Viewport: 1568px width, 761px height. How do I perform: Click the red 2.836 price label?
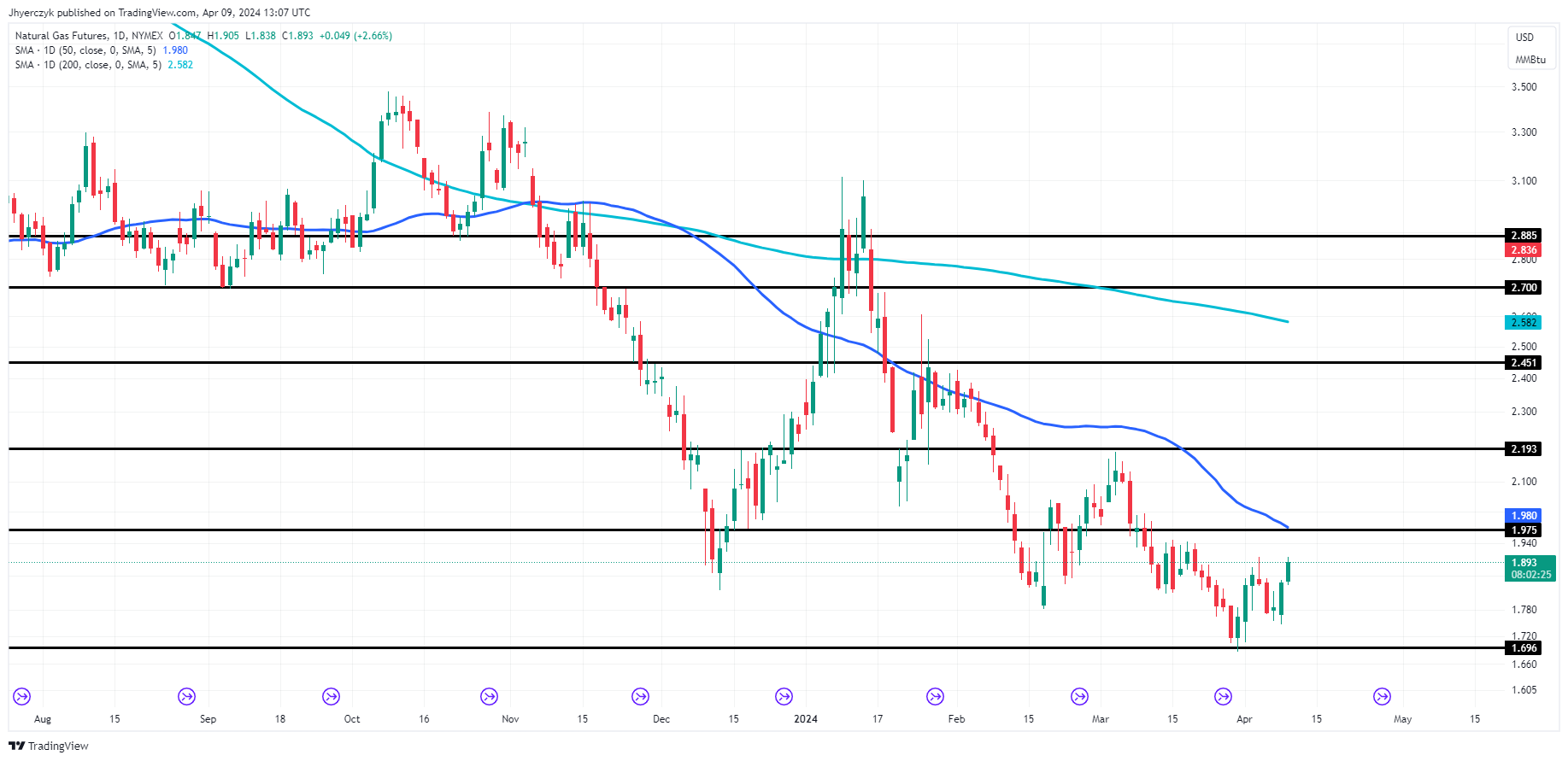(x=1523, y=250)
